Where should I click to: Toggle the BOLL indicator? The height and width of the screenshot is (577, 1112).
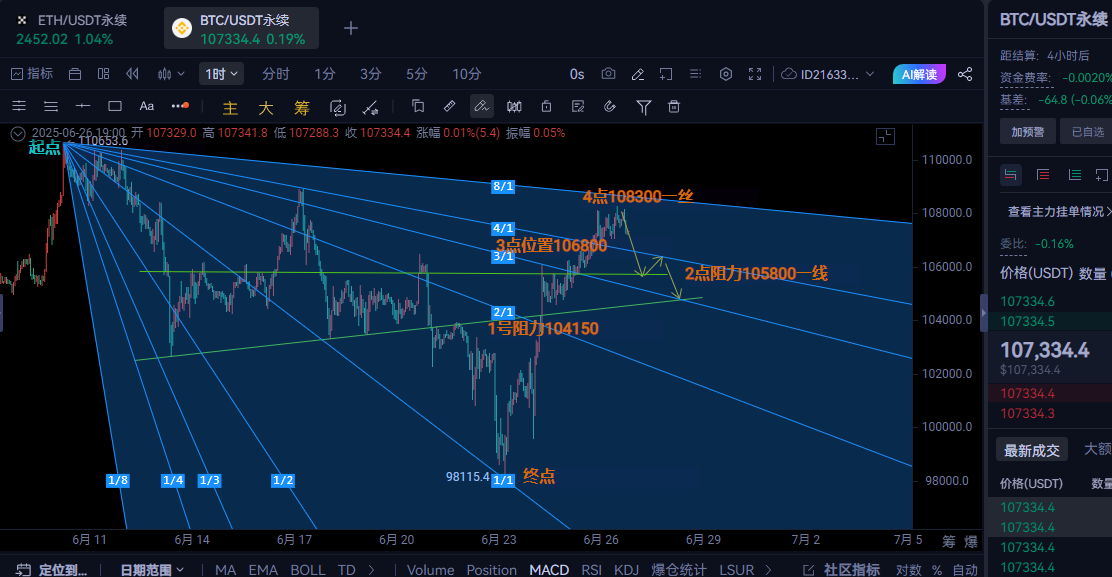pyautogui.click(x=307, y=569)
